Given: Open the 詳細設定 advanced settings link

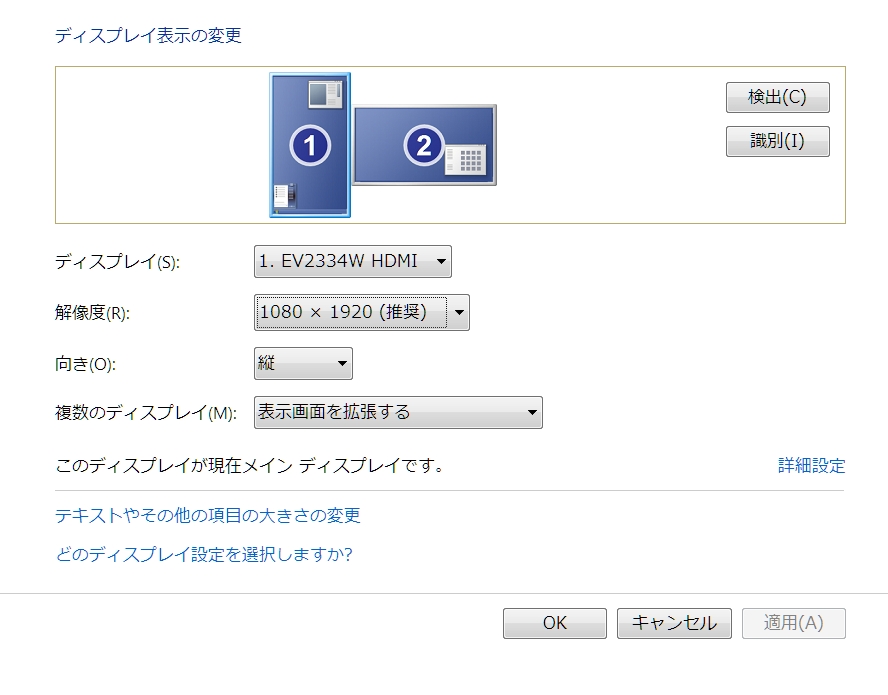Looking at the screenshot, I should pyautogui.click(x=812, y=466).
